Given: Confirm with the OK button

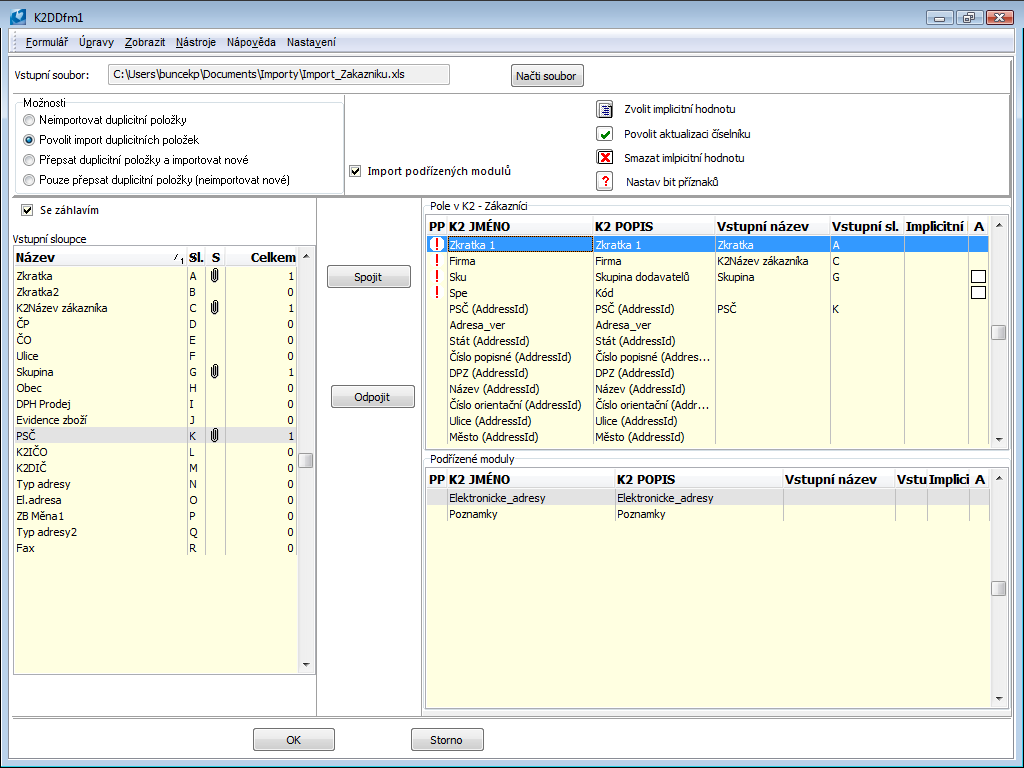Looking at the screenshot, I should click(294, 740).
